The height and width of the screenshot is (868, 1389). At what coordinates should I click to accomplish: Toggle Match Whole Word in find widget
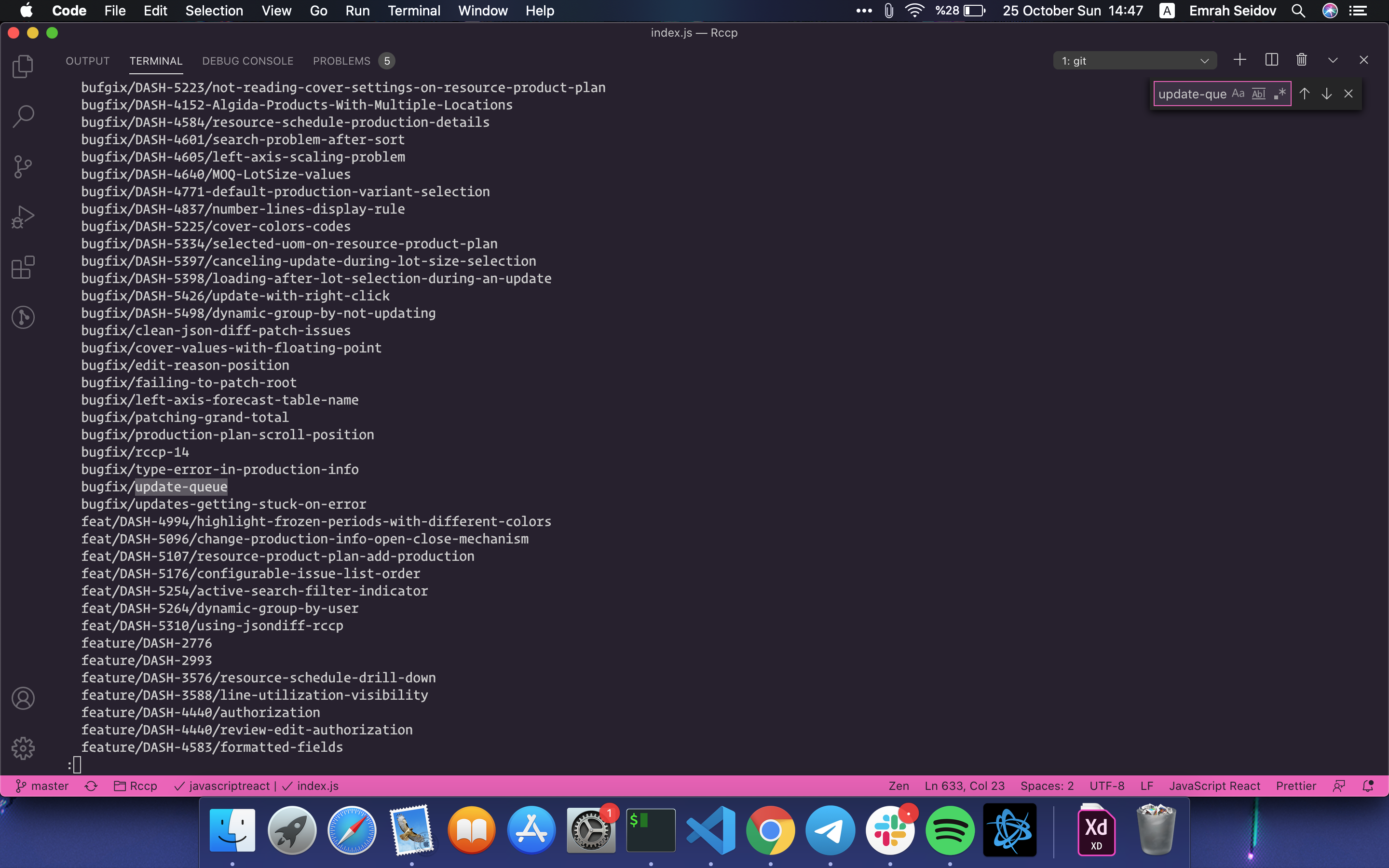pos(1258,94)
